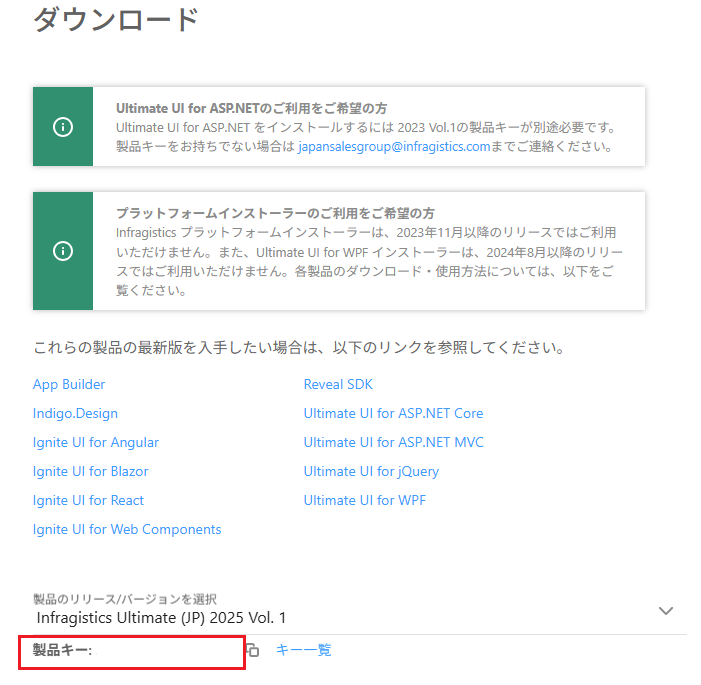Go to Ultimate UI for ASP.NET MVC
701x685 pixels.
[x=394, y=443]
